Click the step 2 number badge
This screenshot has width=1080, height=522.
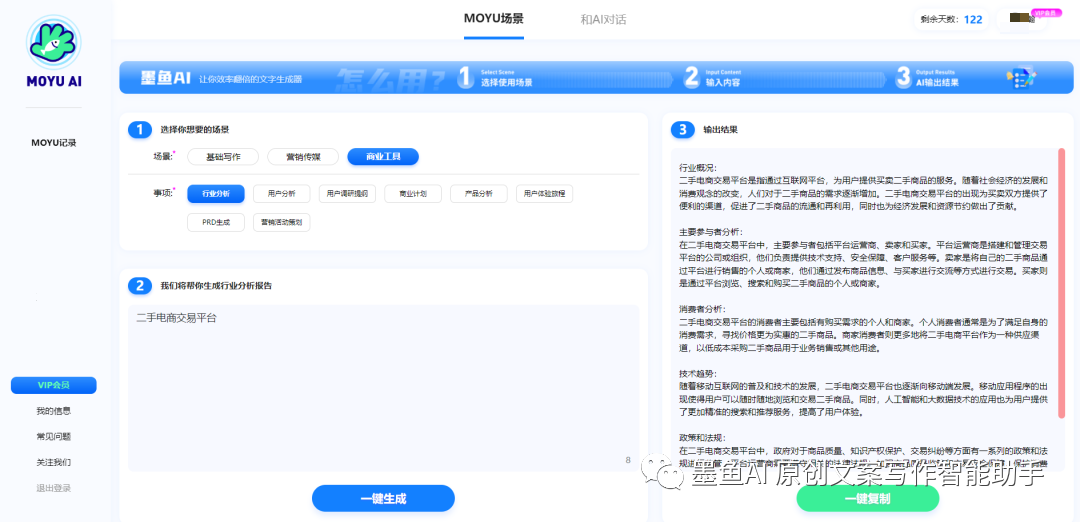139,285
